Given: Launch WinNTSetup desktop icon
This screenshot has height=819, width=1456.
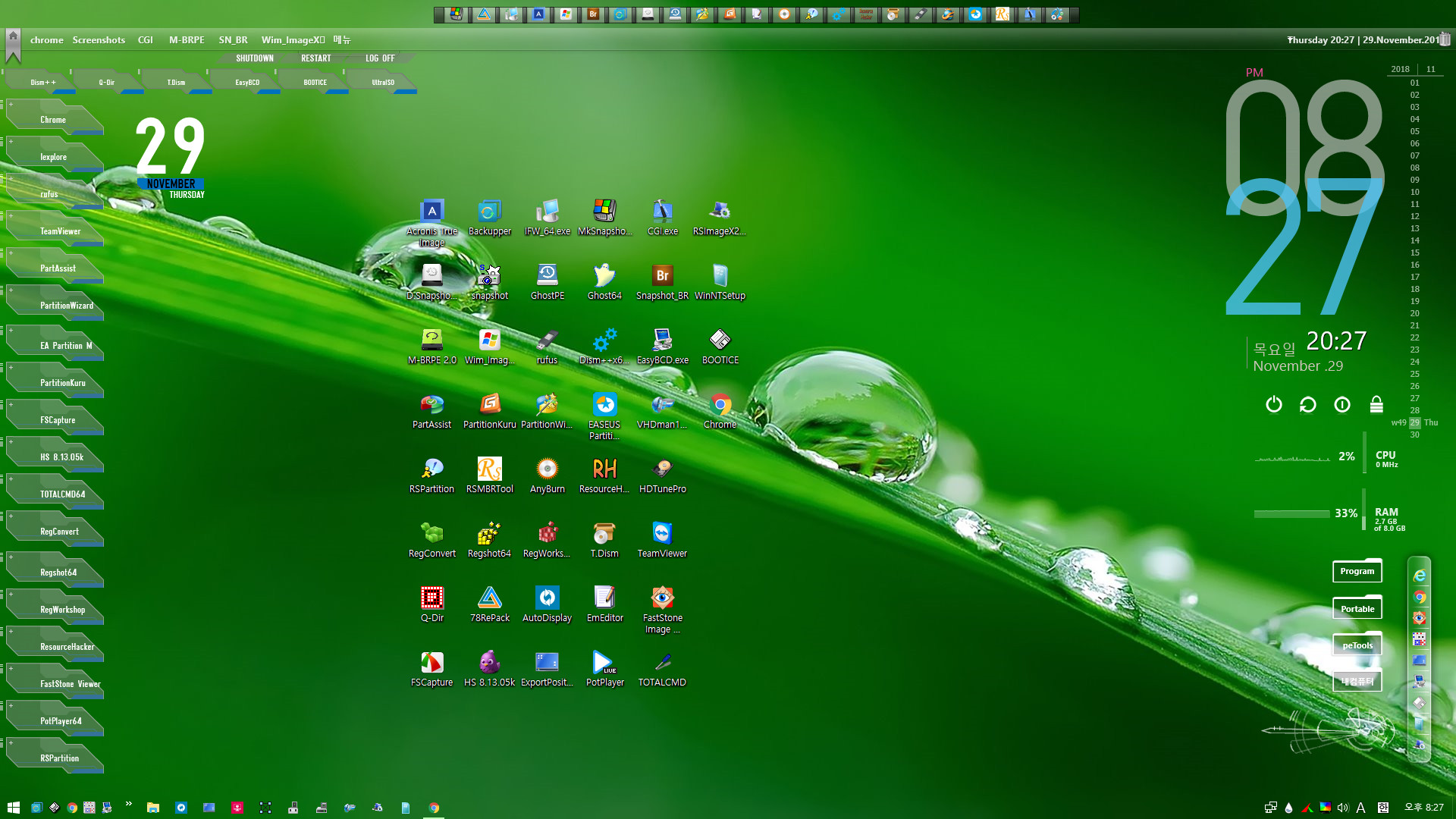Looking at the screenshot, I should click(720, 282).
